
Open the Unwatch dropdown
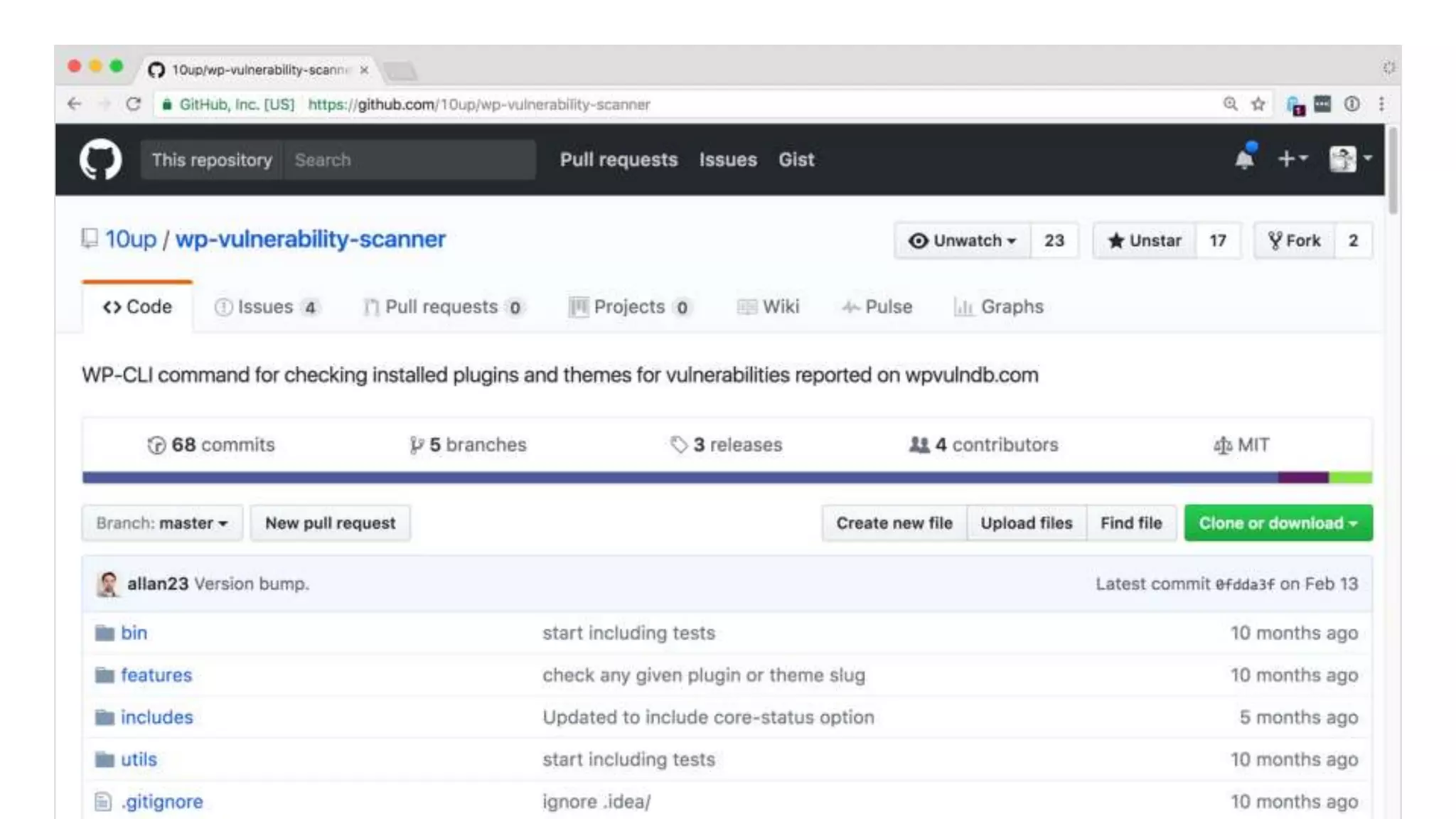[x=963, y=241]
